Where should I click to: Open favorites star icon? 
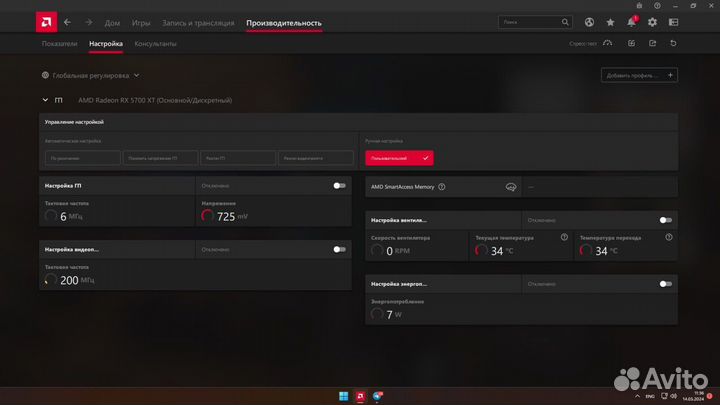[610, 22]
